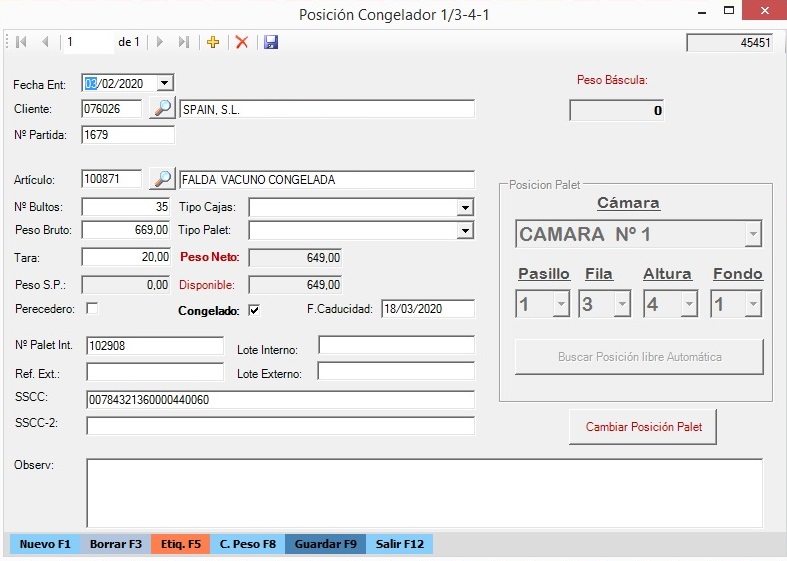Viewport: 787px width, 561px height.
Task: Expand the Tipo Palet dropdown
Action: point(464,231)
